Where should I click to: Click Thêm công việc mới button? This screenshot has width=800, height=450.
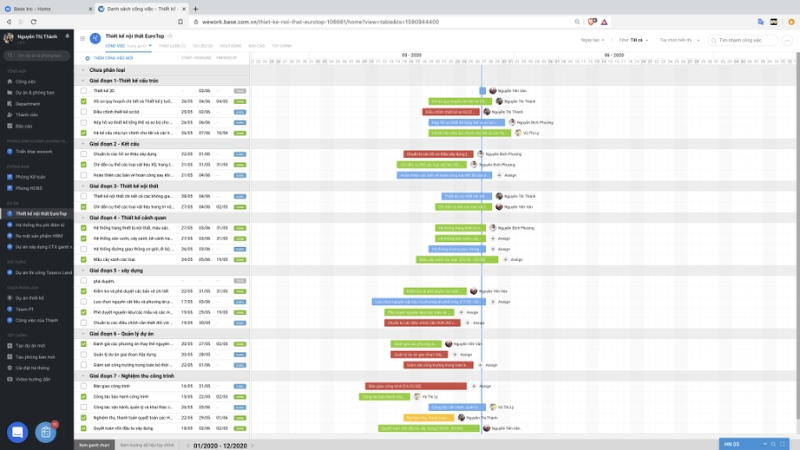115,58
